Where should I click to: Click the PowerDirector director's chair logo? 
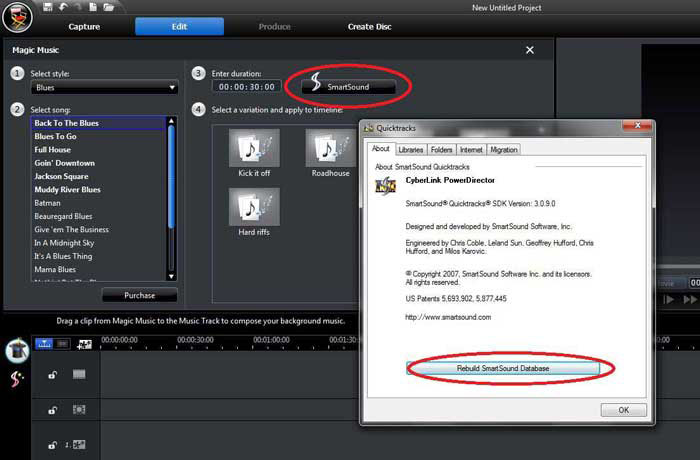tap(17, 17)
